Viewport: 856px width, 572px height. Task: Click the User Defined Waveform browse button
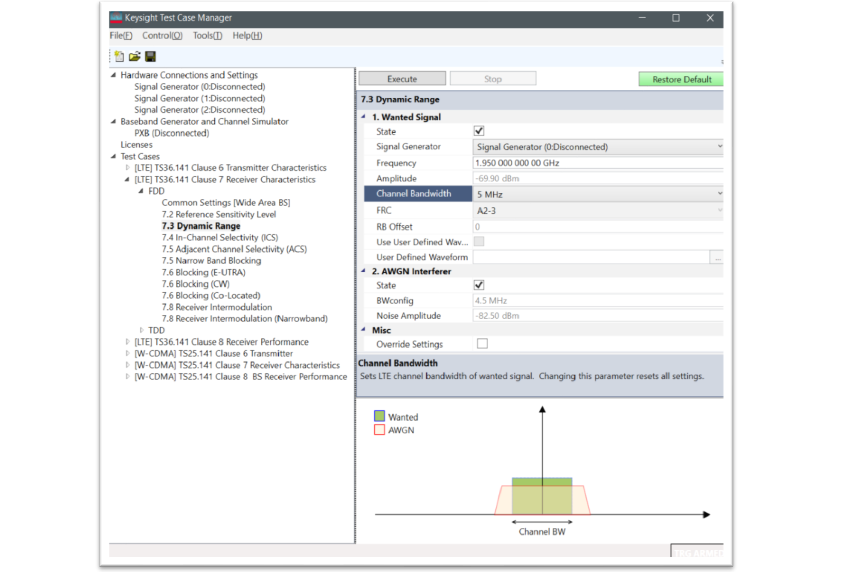(x=717, y=257)
